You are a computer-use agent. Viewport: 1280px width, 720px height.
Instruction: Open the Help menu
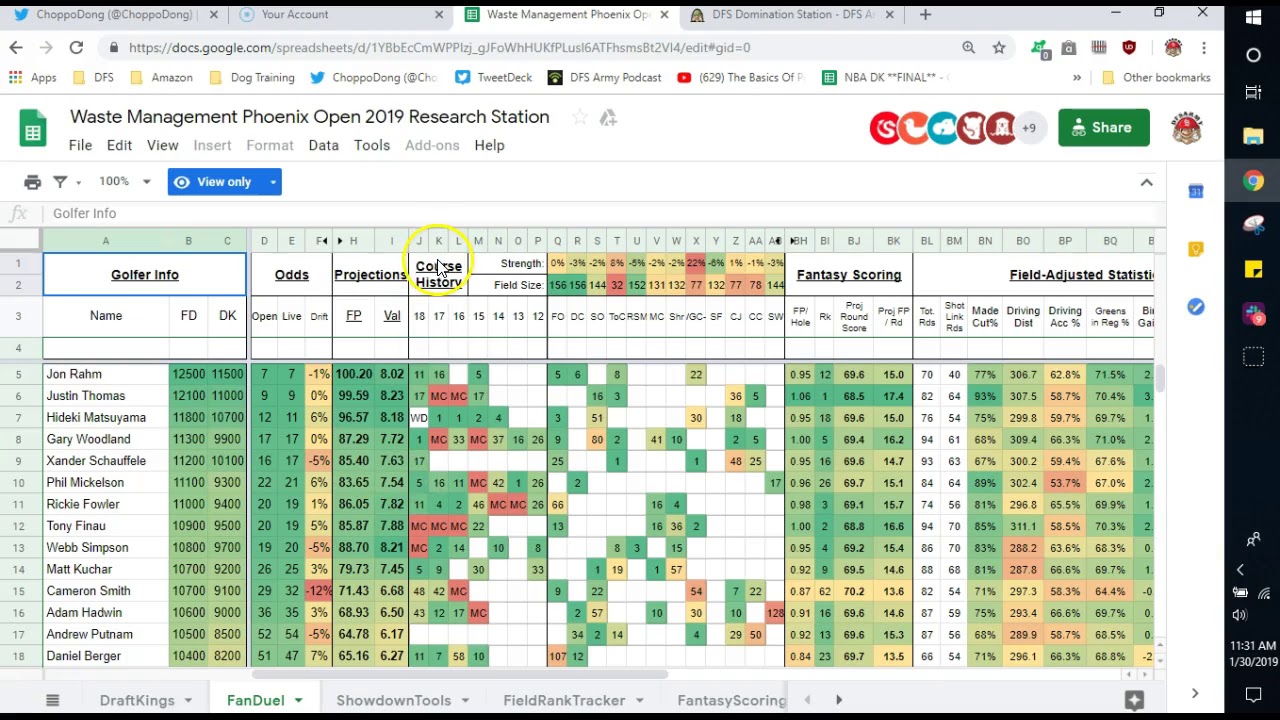[x=489, y=145]
